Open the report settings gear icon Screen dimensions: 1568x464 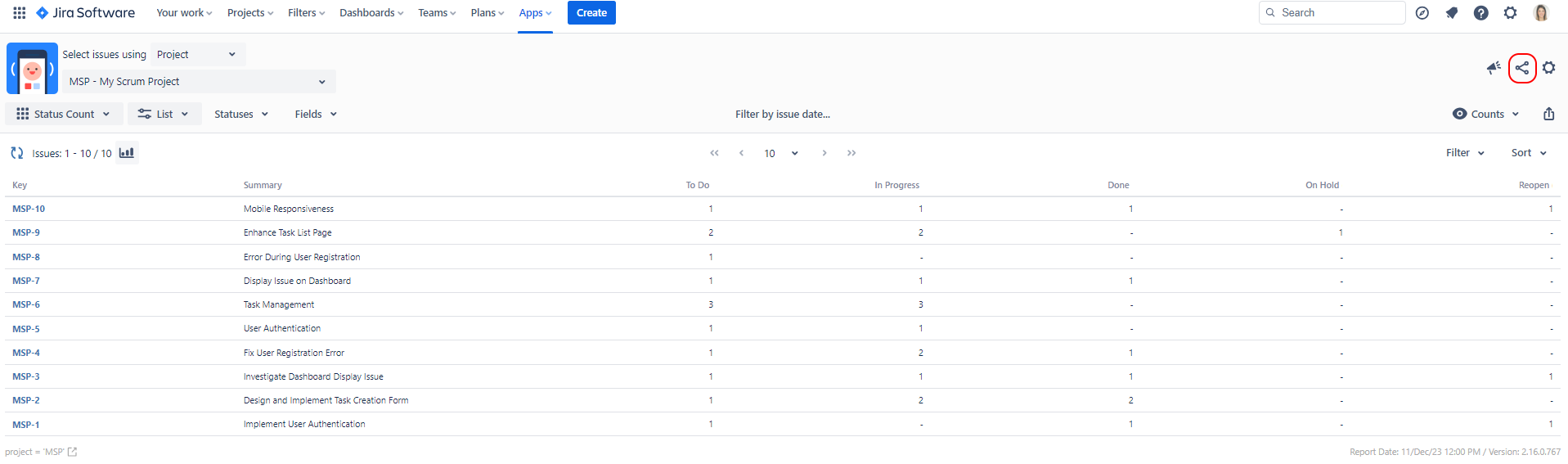[1548, 68]
